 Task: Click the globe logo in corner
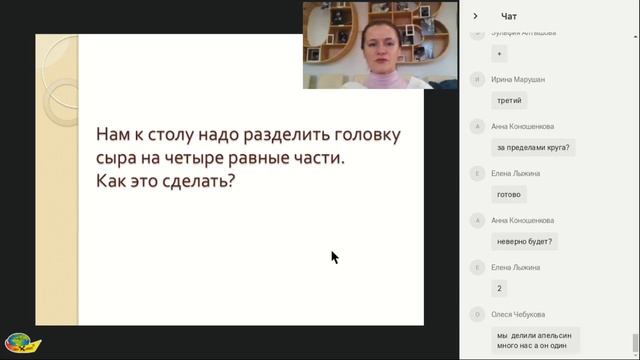[22, 343]
